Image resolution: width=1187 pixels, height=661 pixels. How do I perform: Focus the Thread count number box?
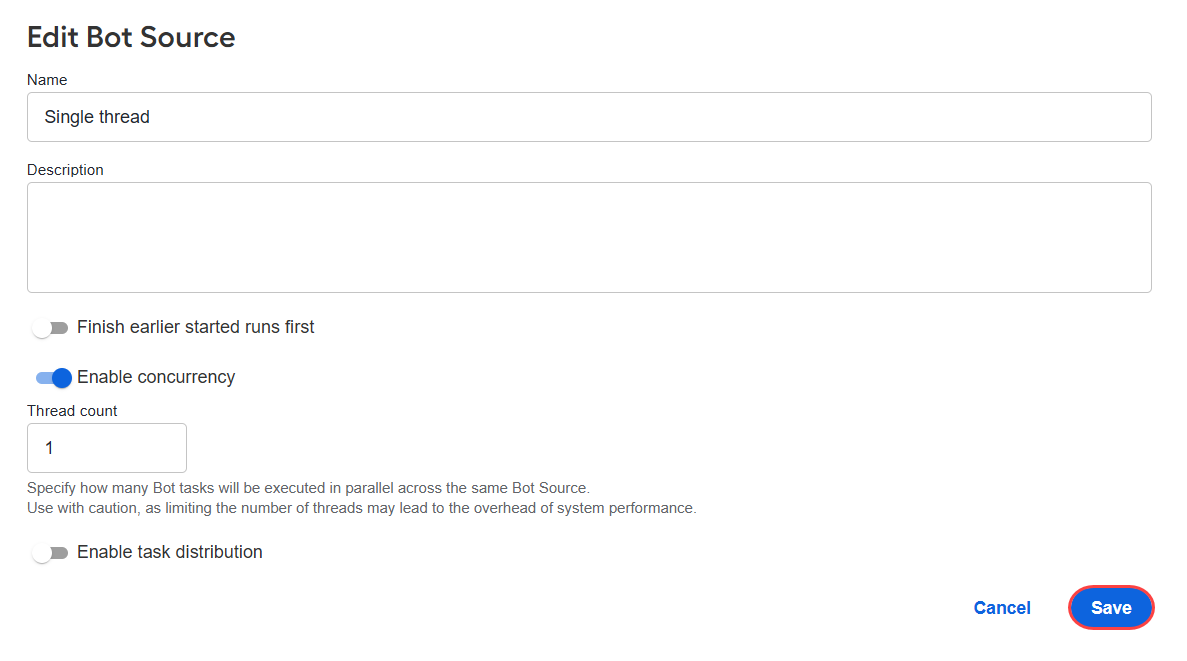[x=107, y=447]
